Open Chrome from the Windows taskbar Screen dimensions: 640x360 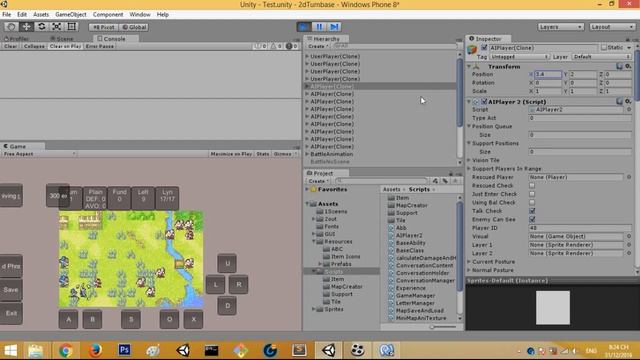[x=65, y=350]
